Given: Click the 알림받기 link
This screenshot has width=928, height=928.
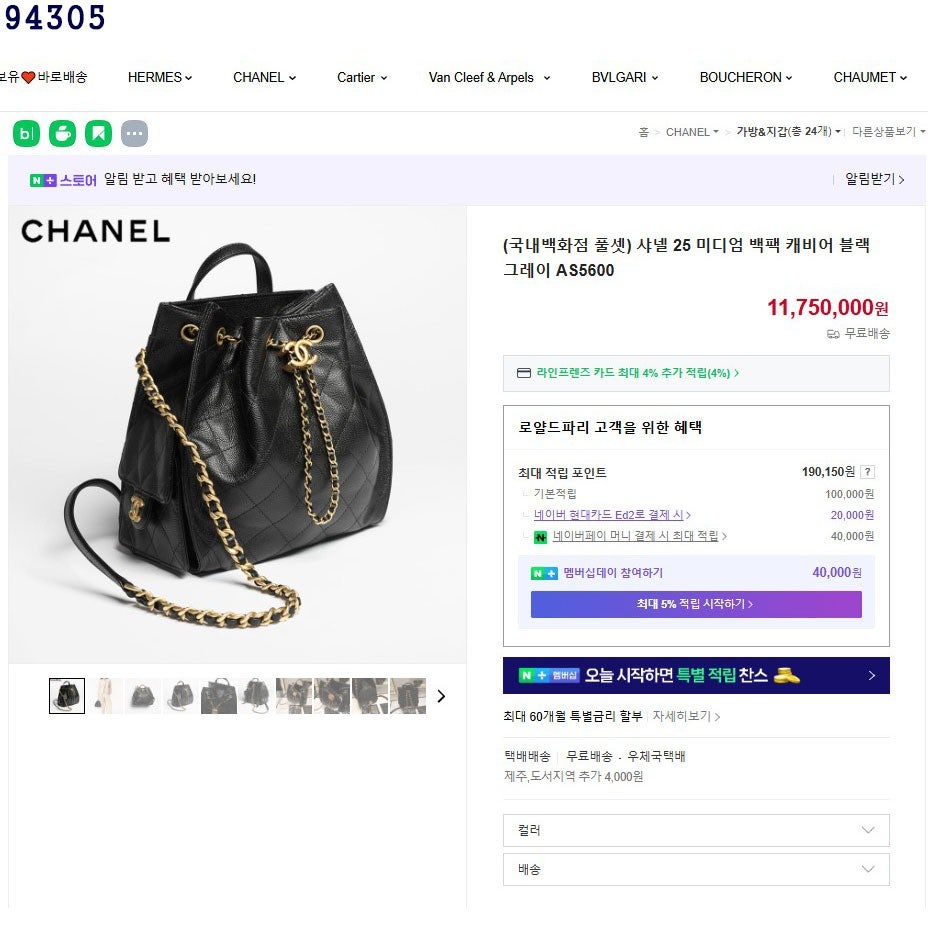Looking at the screenshot, I should tap(874, 179).
